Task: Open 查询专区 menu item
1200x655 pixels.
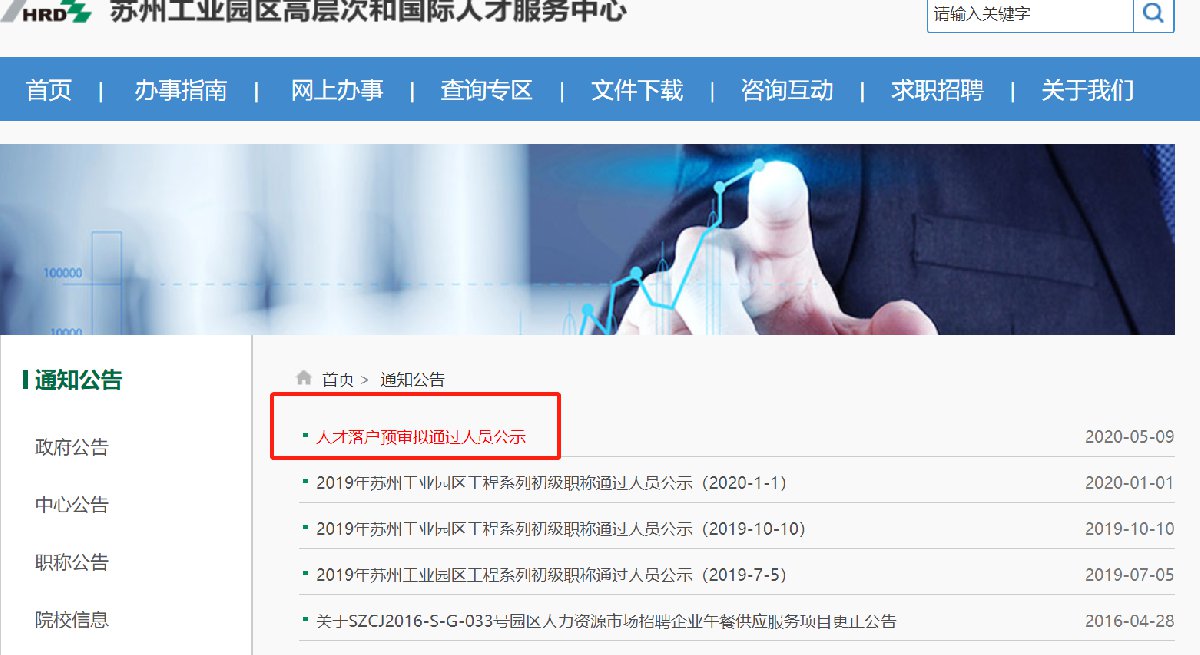Action: pyautogui.click(x=487, y=91)
